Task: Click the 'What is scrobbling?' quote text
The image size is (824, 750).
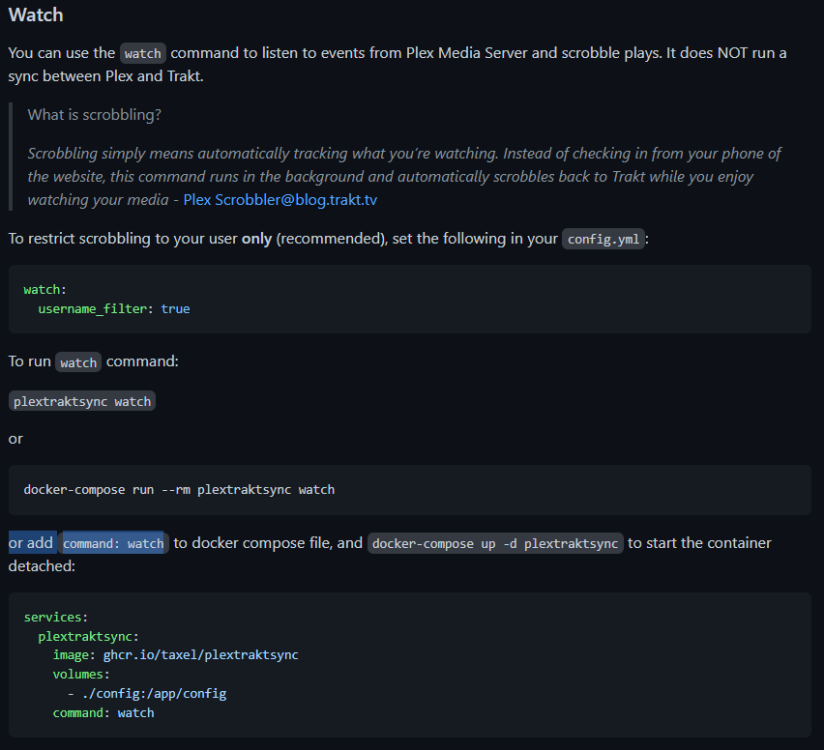Action: (95, 115)
